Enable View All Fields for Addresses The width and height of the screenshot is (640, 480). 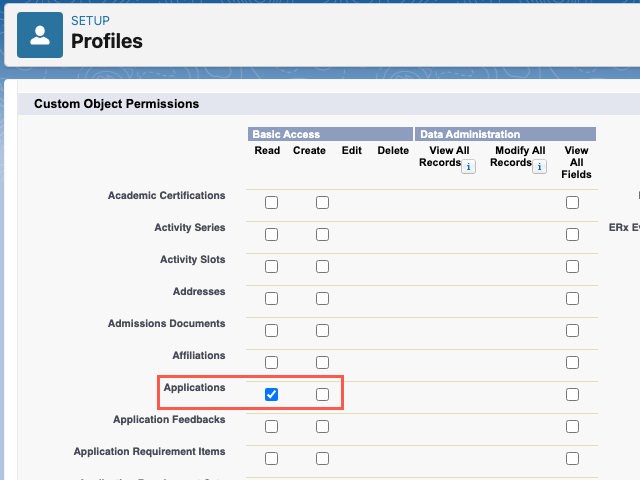pyautogui.click(x=572, y=299)
